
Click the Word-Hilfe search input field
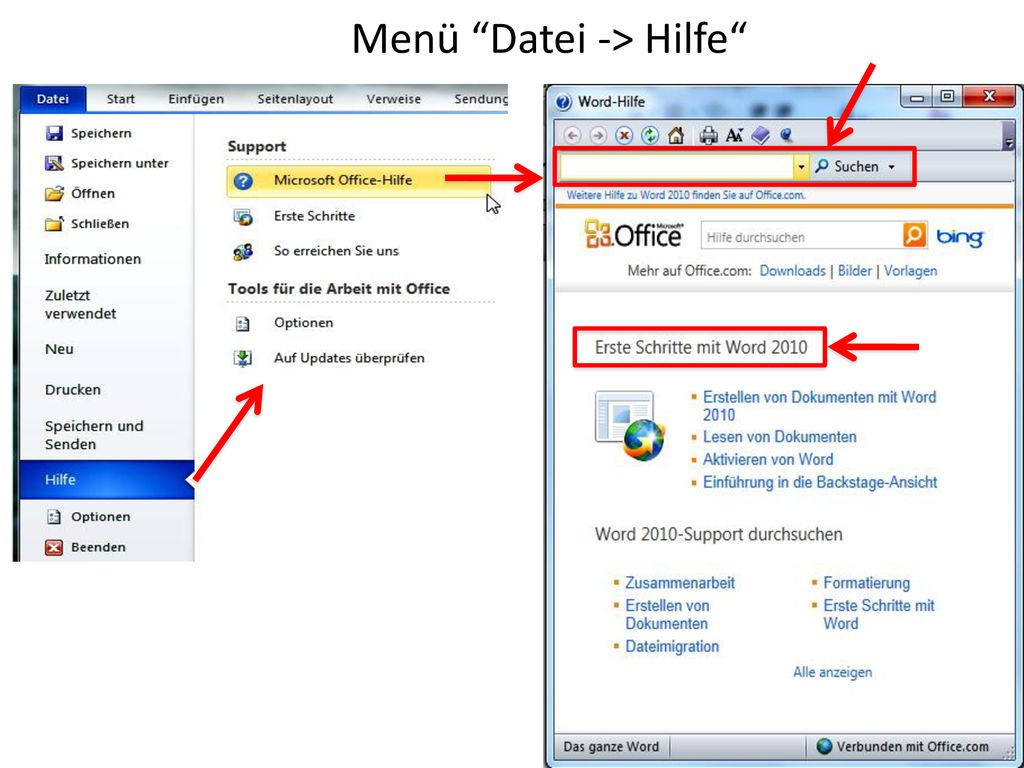coord(677,167)
